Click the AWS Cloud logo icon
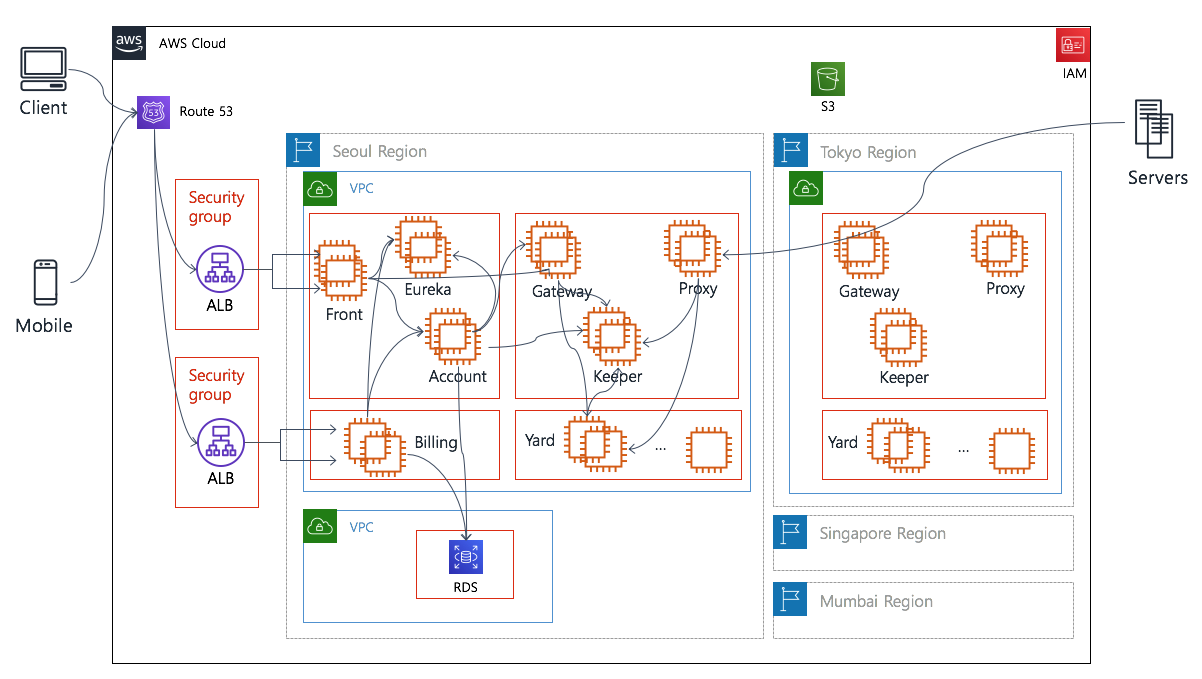 (129, 43)
